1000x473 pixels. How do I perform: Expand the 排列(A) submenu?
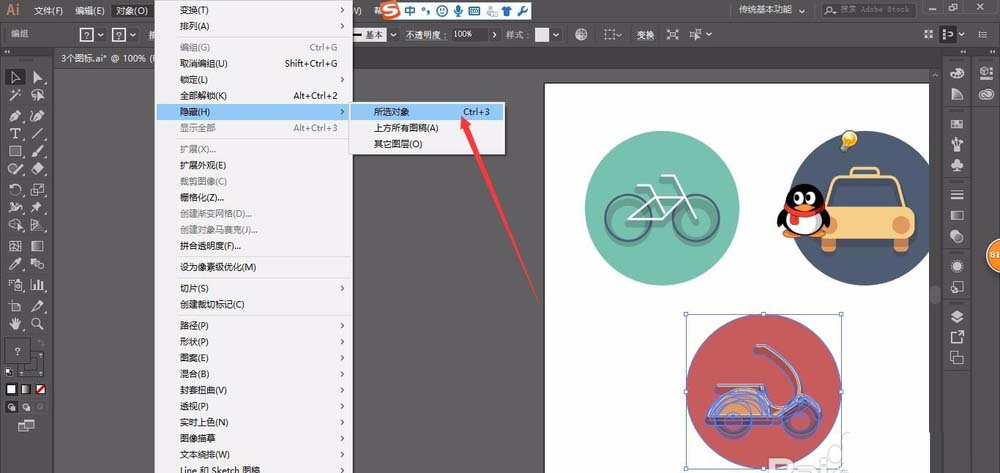254,26
